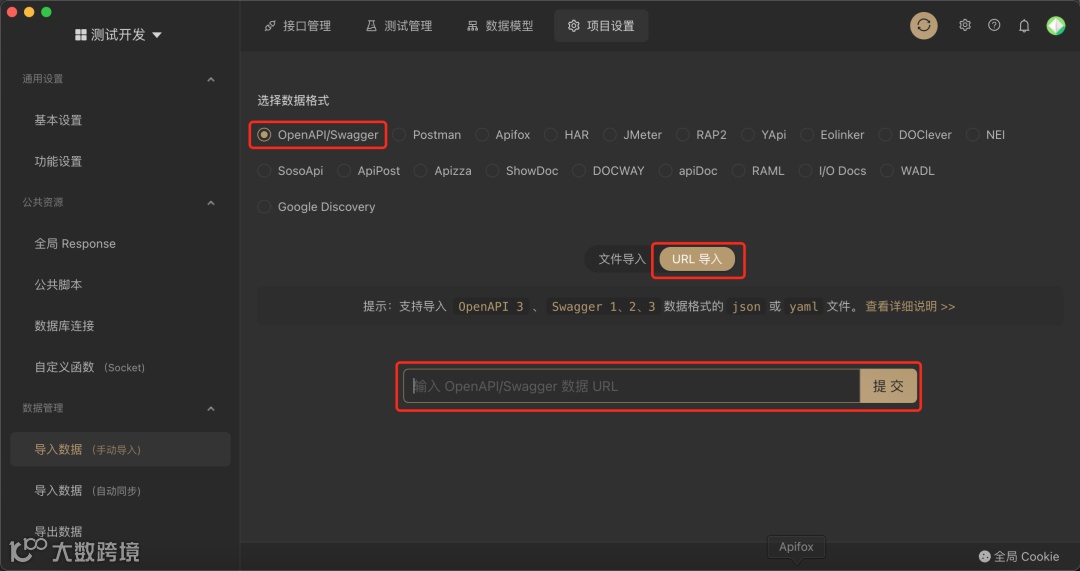Click the sync refresh icon in the header

coord(924,26)
